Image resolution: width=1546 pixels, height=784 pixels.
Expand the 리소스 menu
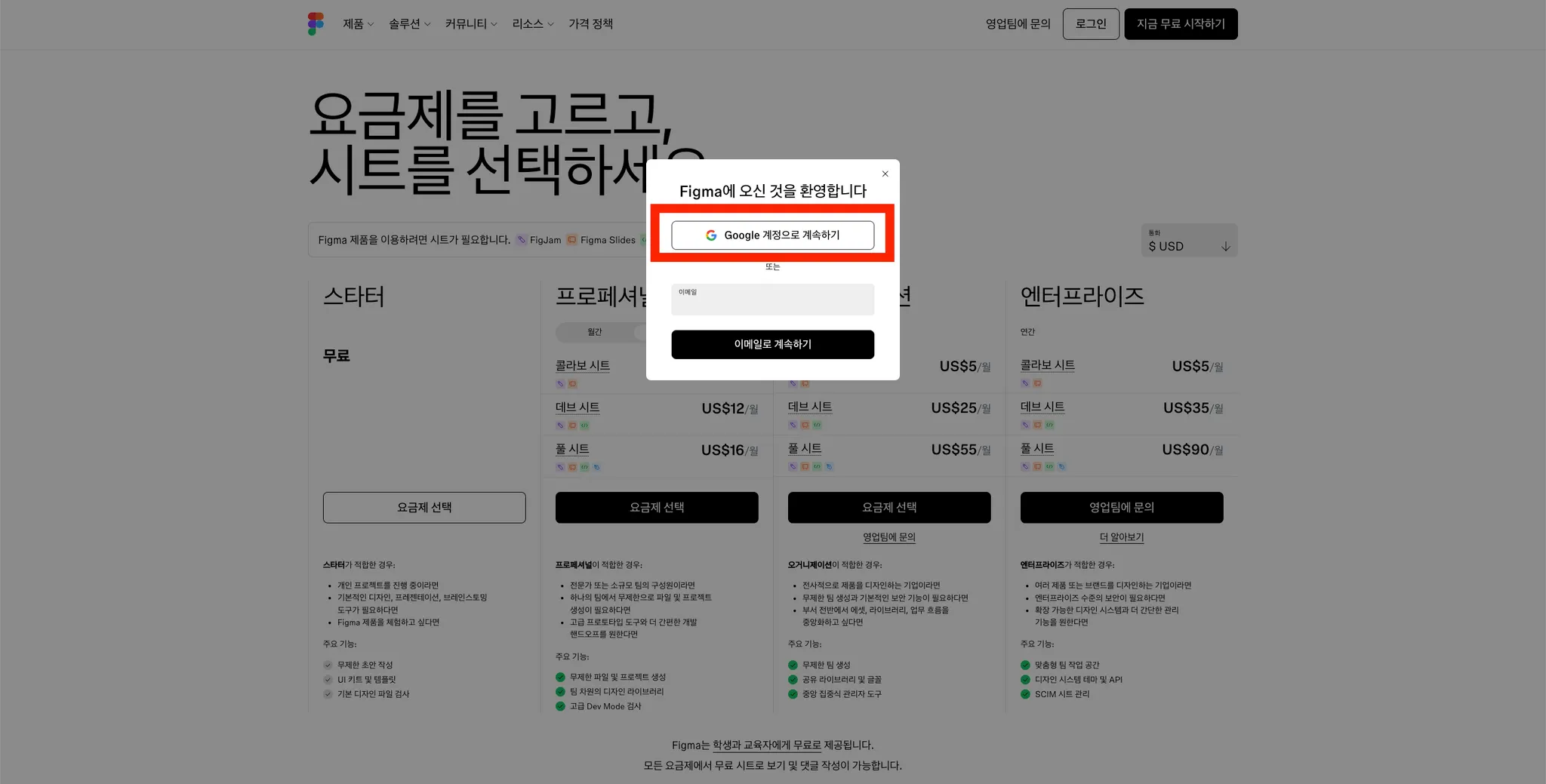[x=533, y=24]
